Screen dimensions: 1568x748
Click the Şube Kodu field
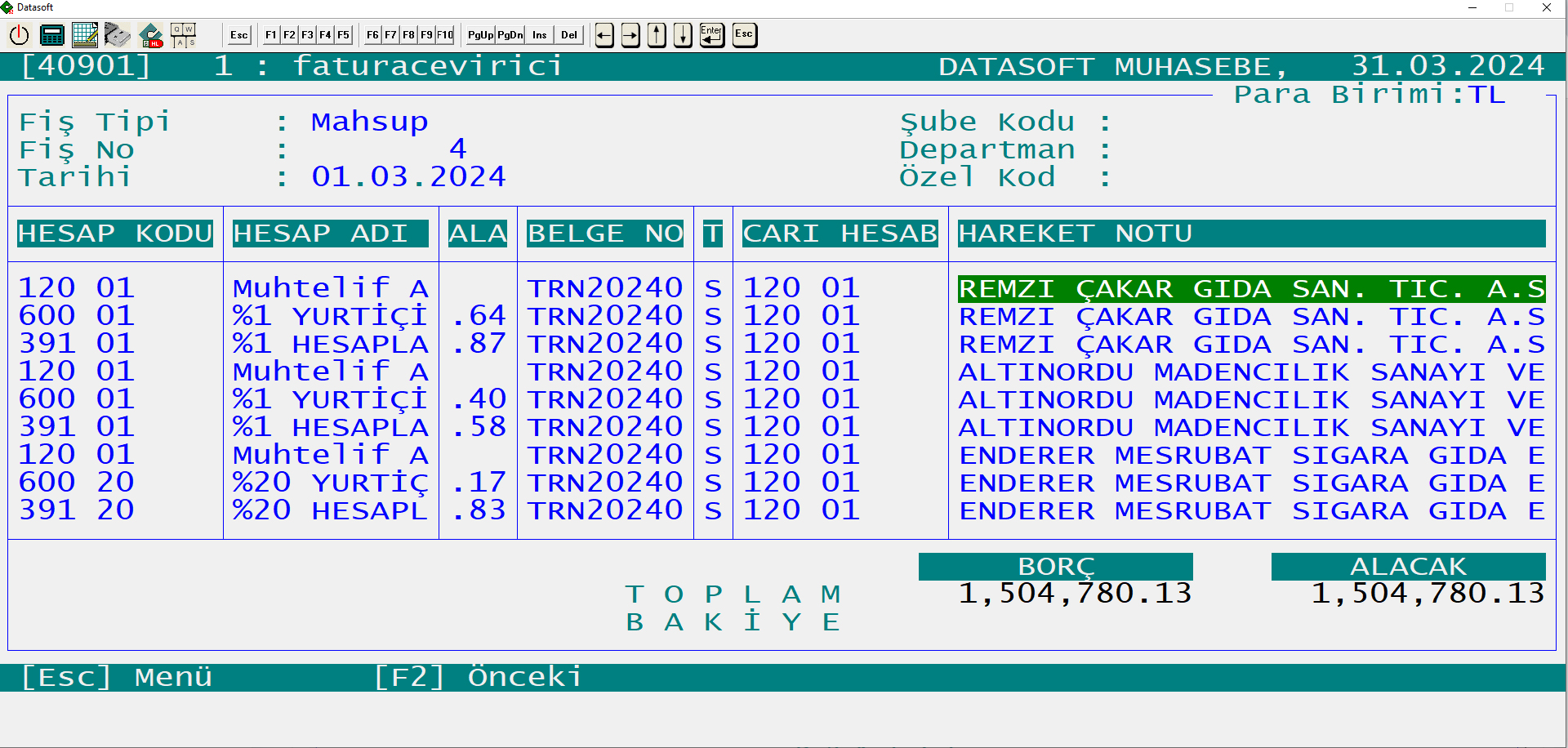(1005, 122)
